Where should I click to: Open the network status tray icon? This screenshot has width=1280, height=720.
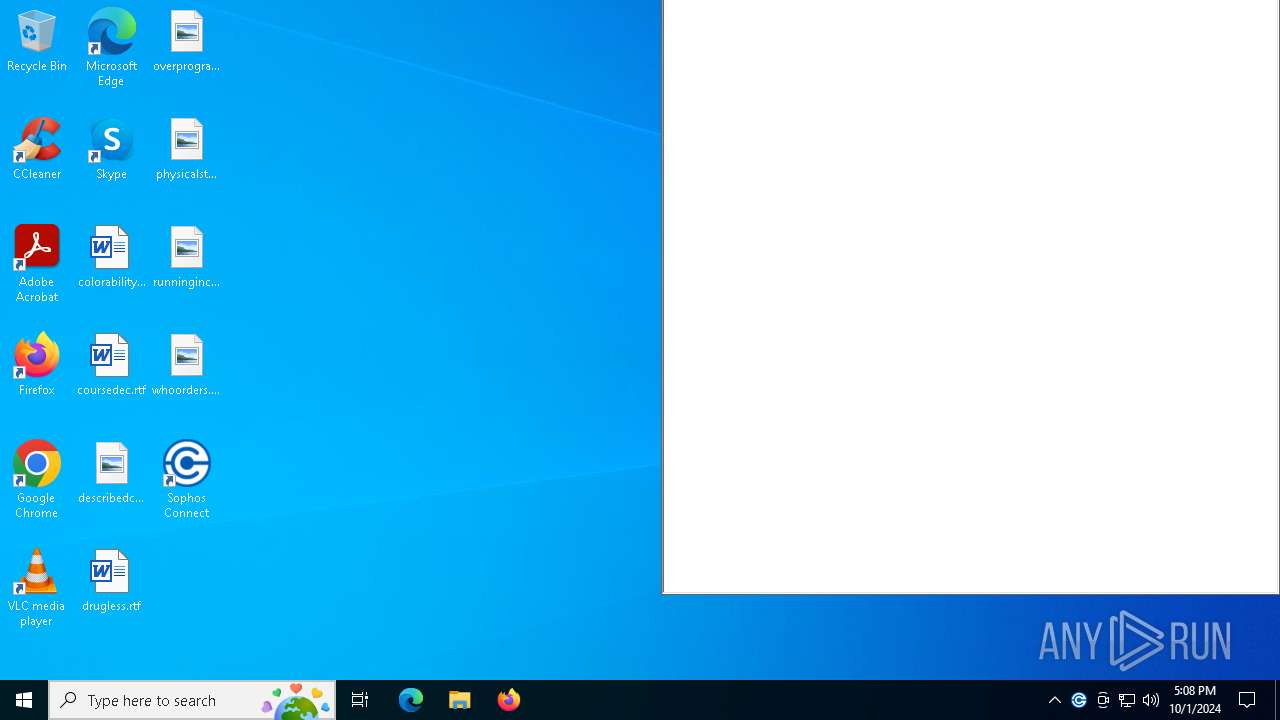pos(1127,700)
